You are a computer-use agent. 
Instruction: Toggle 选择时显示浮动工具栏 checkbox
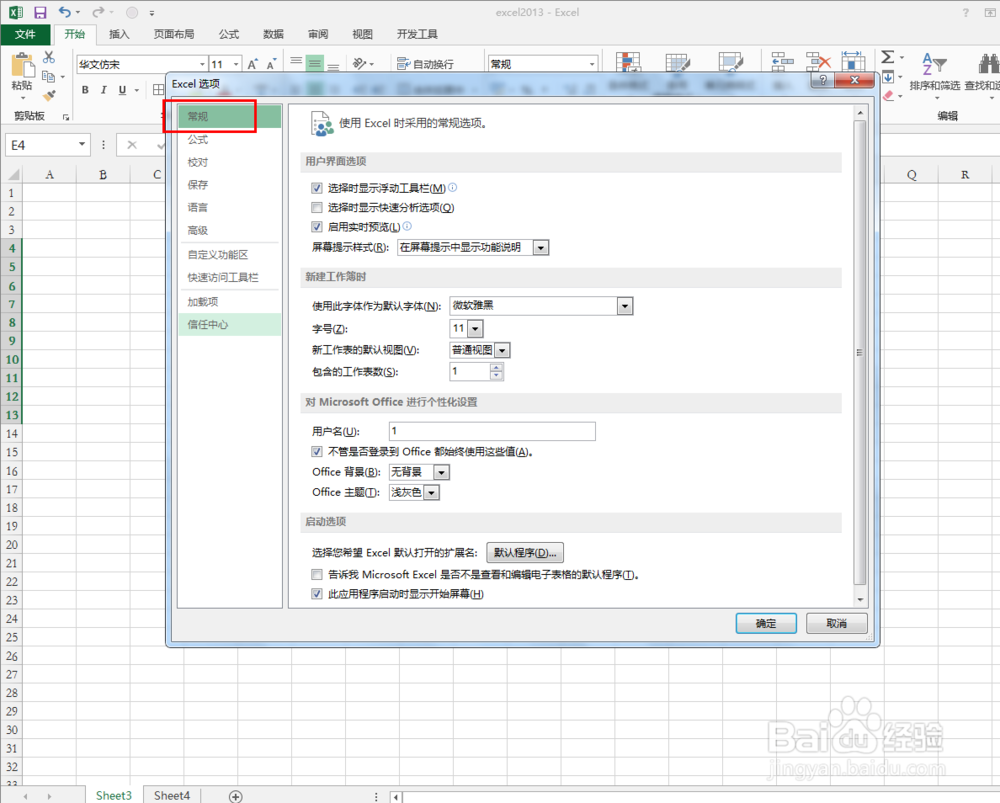[316, 188]
